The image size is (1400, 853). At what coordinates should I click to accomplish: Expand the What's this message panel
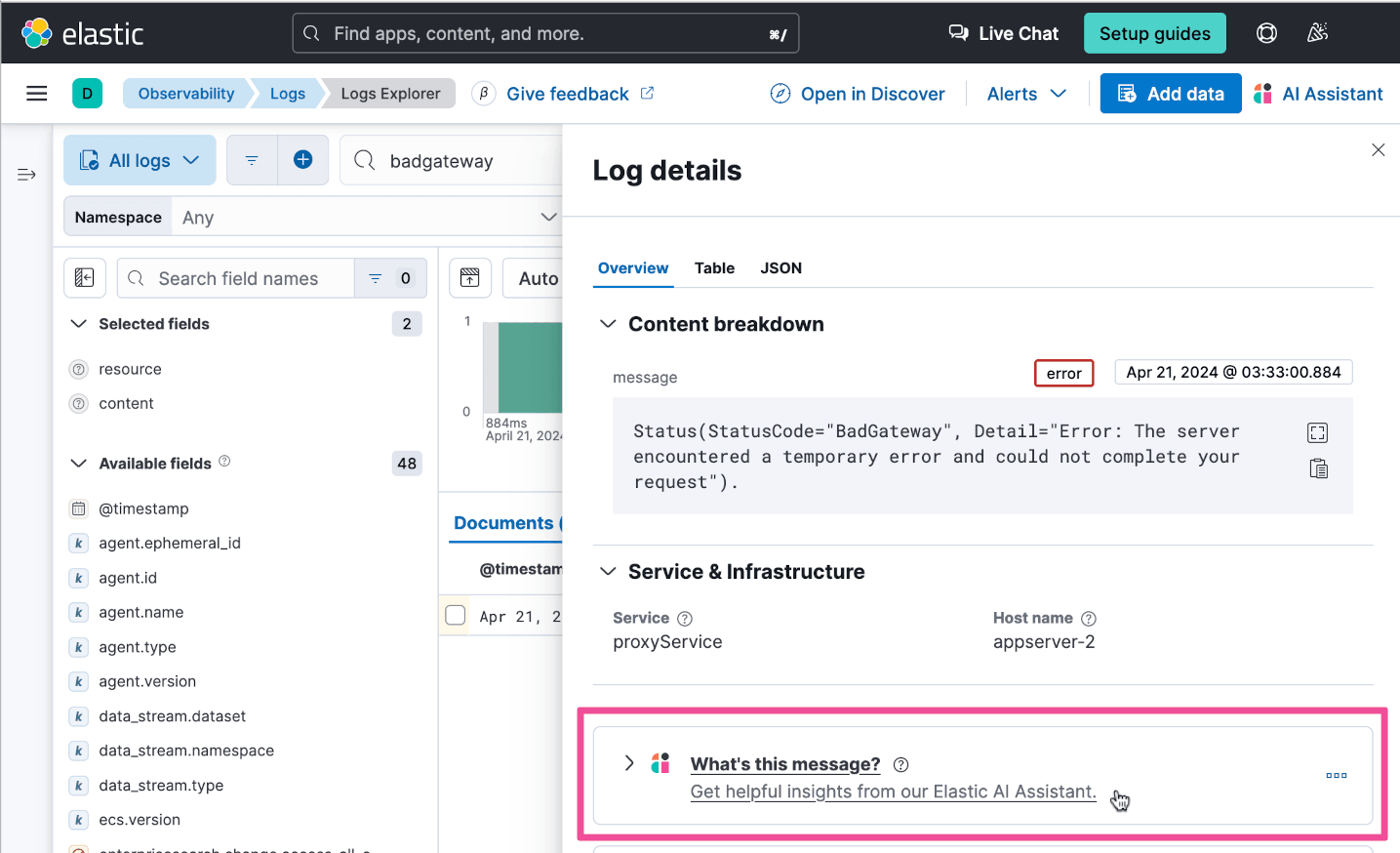pyautogui.click(x=629, y=763)
